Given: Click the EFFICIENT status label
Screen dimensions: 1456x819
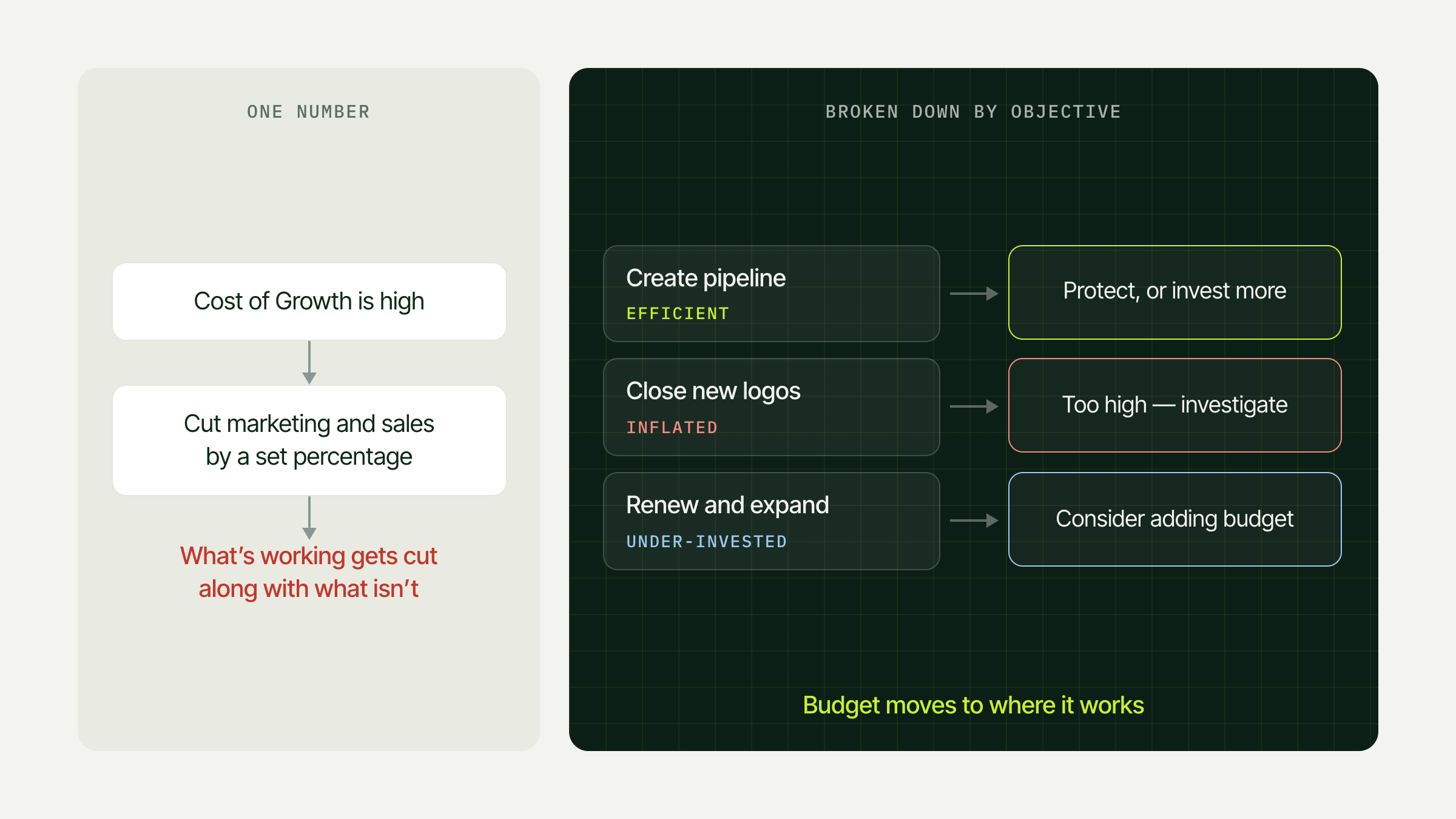Looking at the screenshot, I should click(678, 314).
